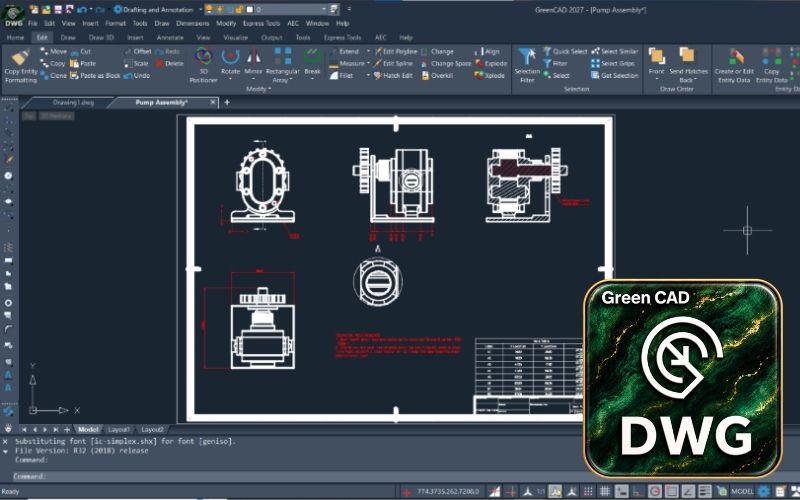
Task: Expand the Modify panel arrow
Action: pos(270,89)
